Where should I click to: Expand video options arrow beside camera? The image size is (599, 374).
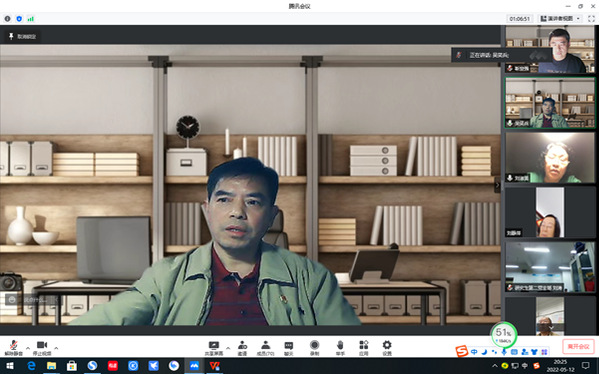(x=56, y=348)
